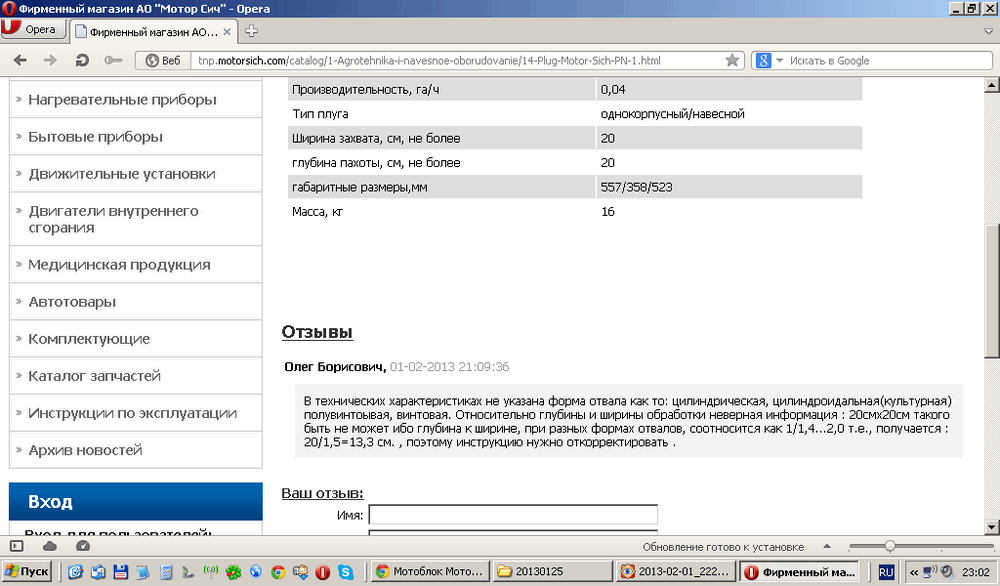Click the page scroll down arrow
Screen dimensions: 1000x586
tap(991, 527)
